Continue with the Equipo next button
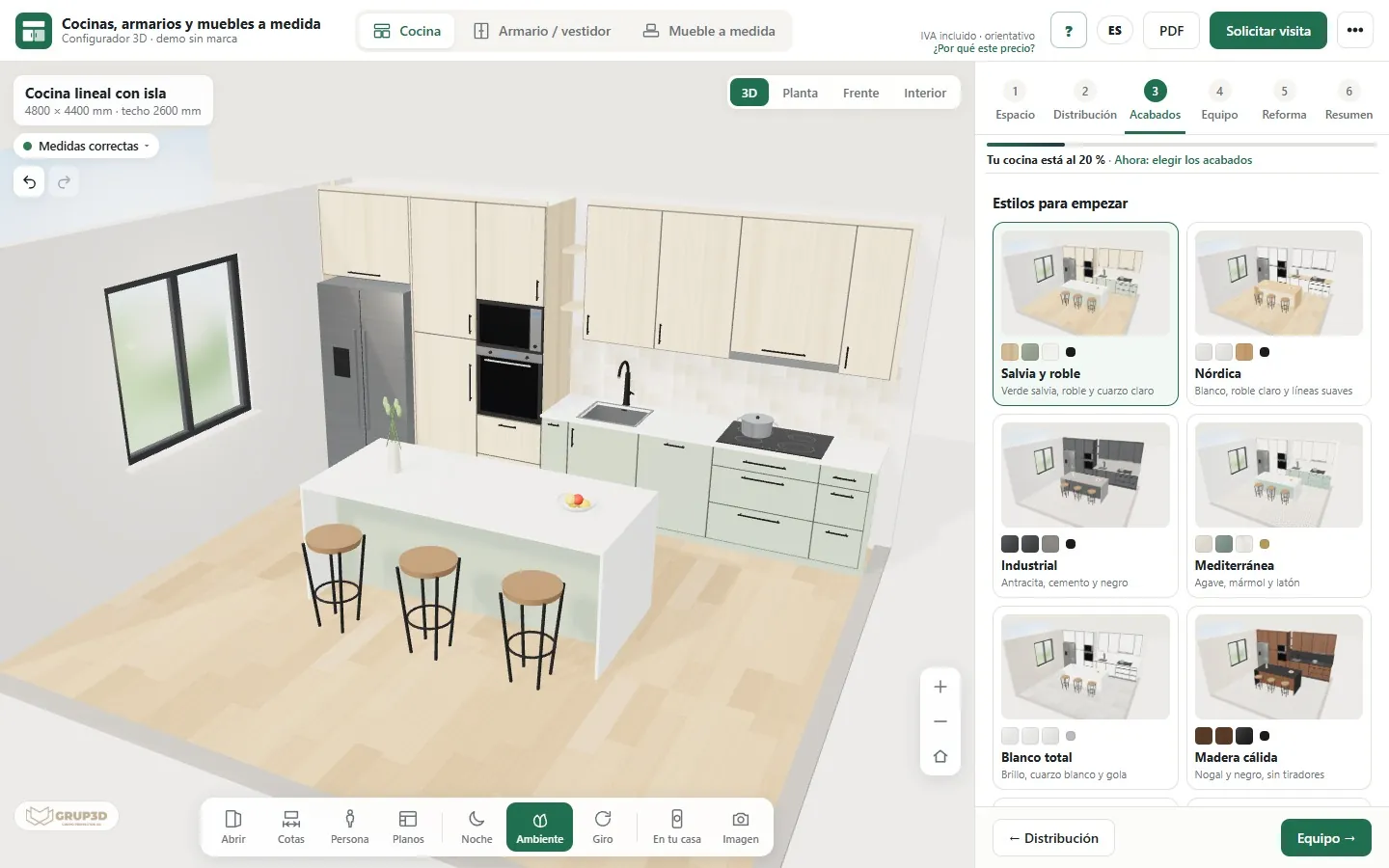Image resolution: width=1389 pixels, height=868 pixels. (x=1326, y=838)
